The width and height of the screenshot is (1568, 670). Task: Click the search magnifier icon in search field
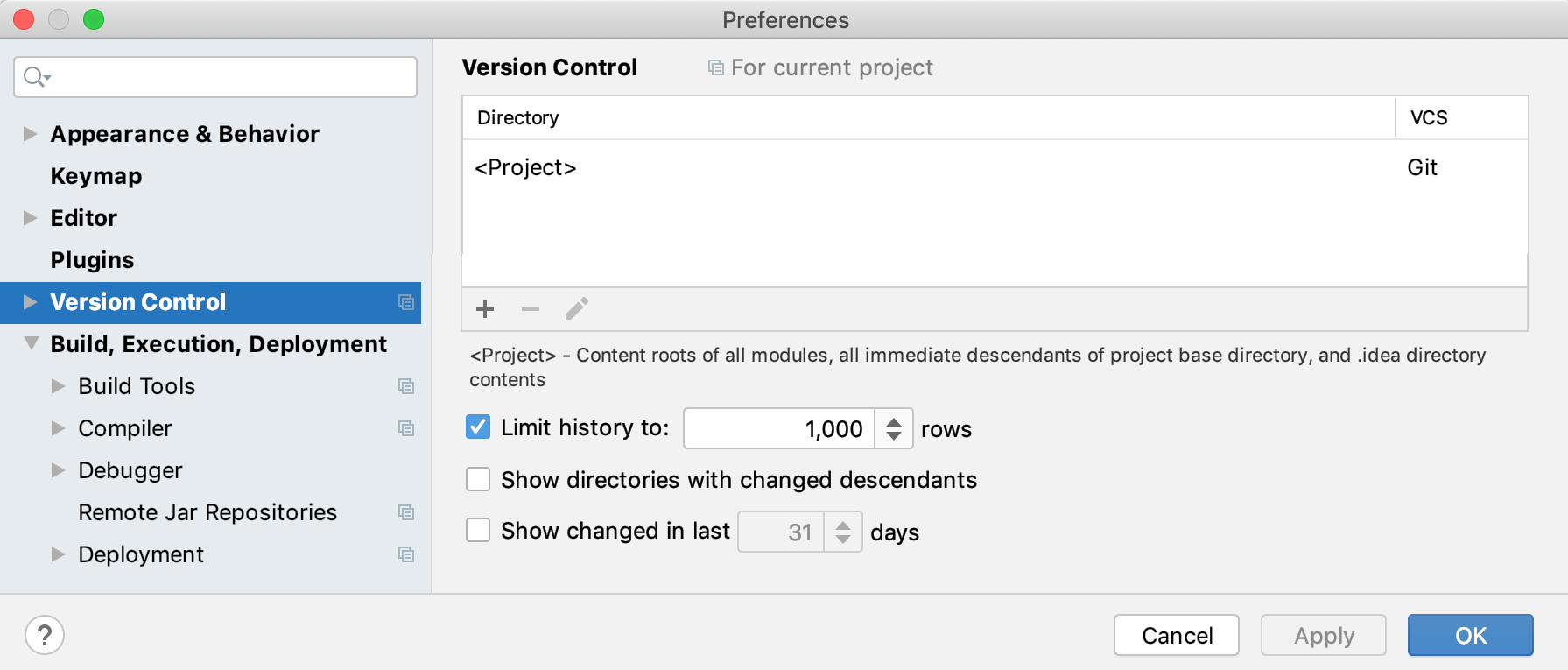35,77
